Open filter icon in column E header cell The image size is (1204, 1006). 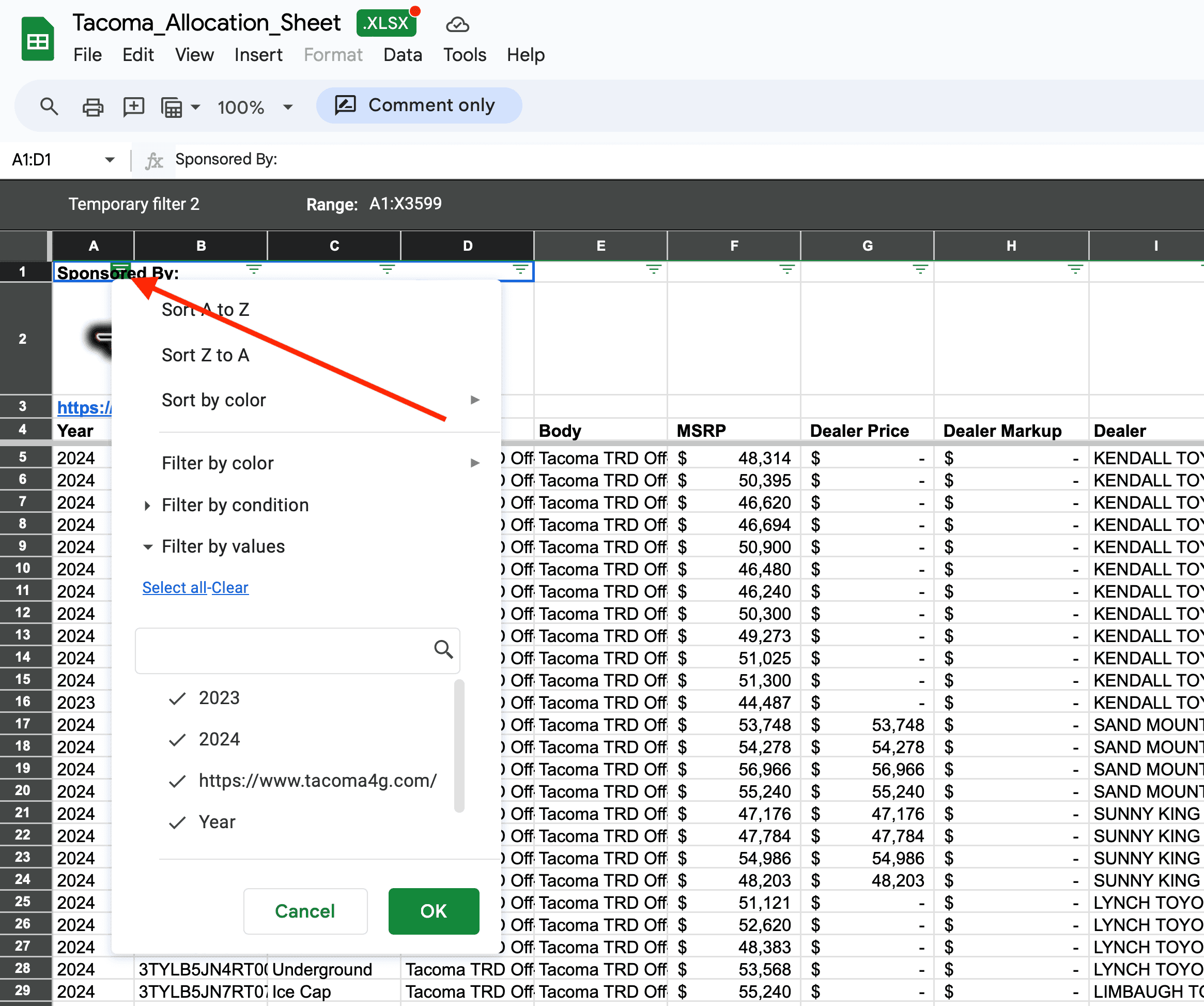654,268
